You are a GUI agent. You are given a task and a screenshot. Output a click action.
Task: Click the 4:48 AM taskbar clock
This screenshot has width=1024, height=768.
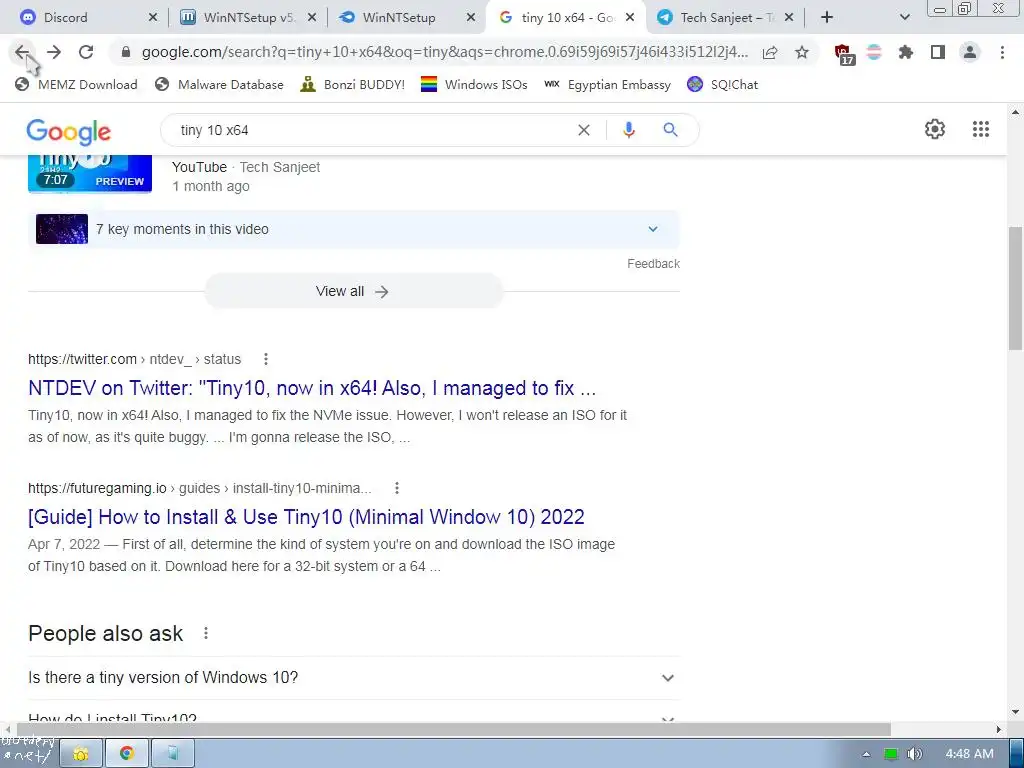[969, 754]
